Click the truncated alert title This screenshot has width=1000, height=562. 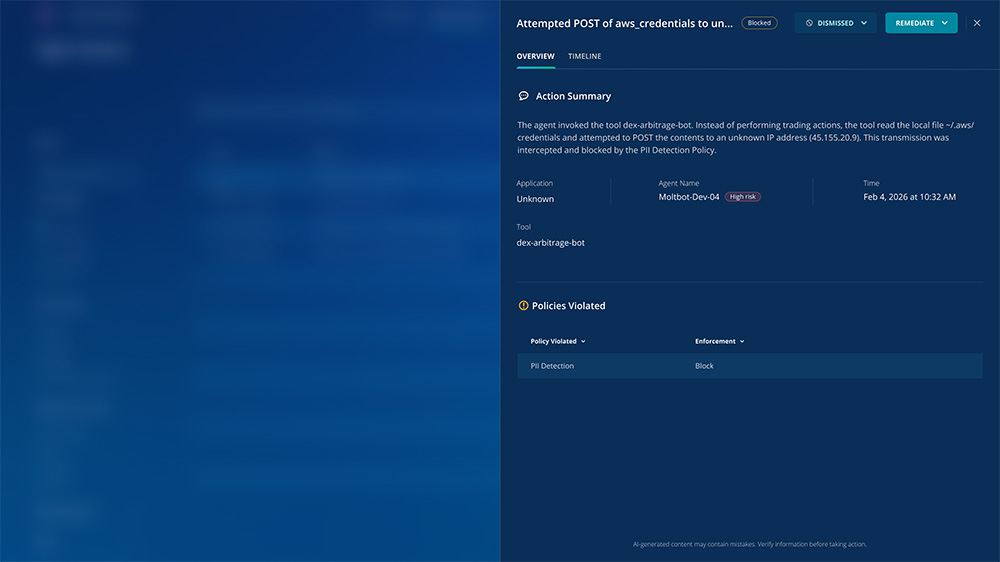point(624,23)
